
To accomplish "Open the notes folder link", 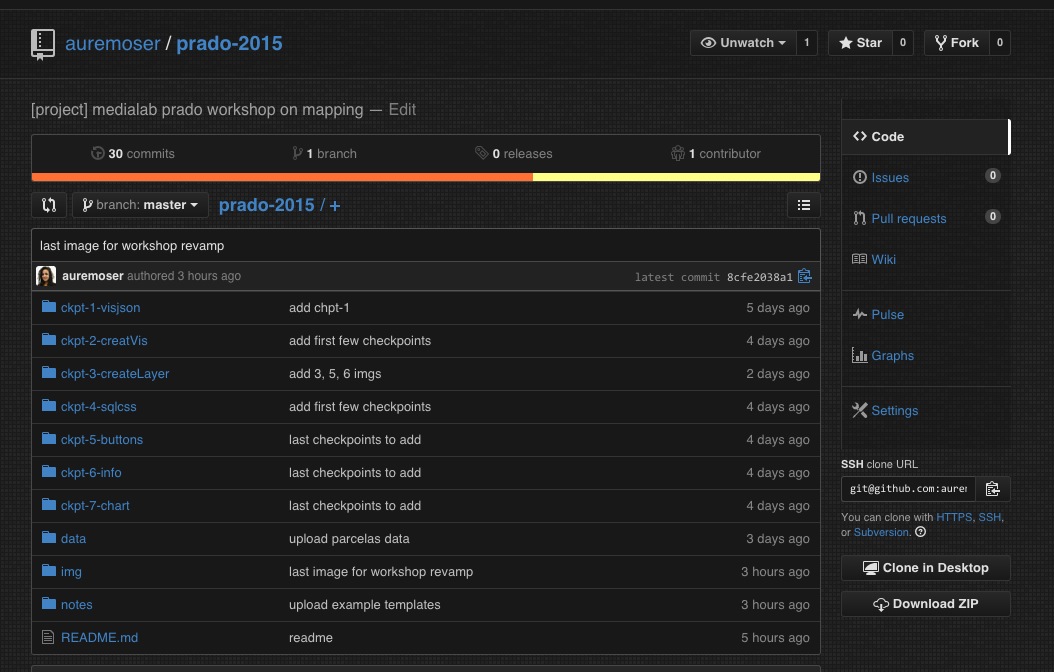I will [77, 604].
